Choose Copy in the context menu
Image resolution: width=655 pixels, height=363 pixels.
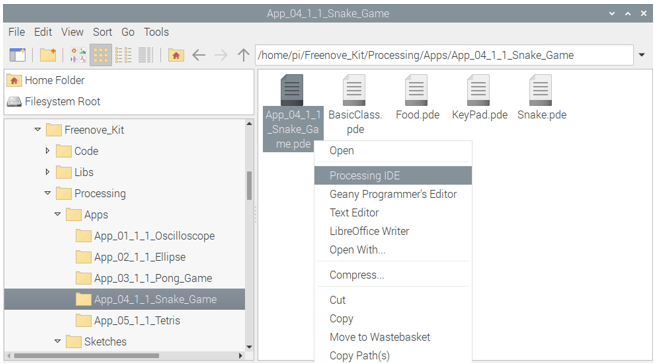point(393,318)
